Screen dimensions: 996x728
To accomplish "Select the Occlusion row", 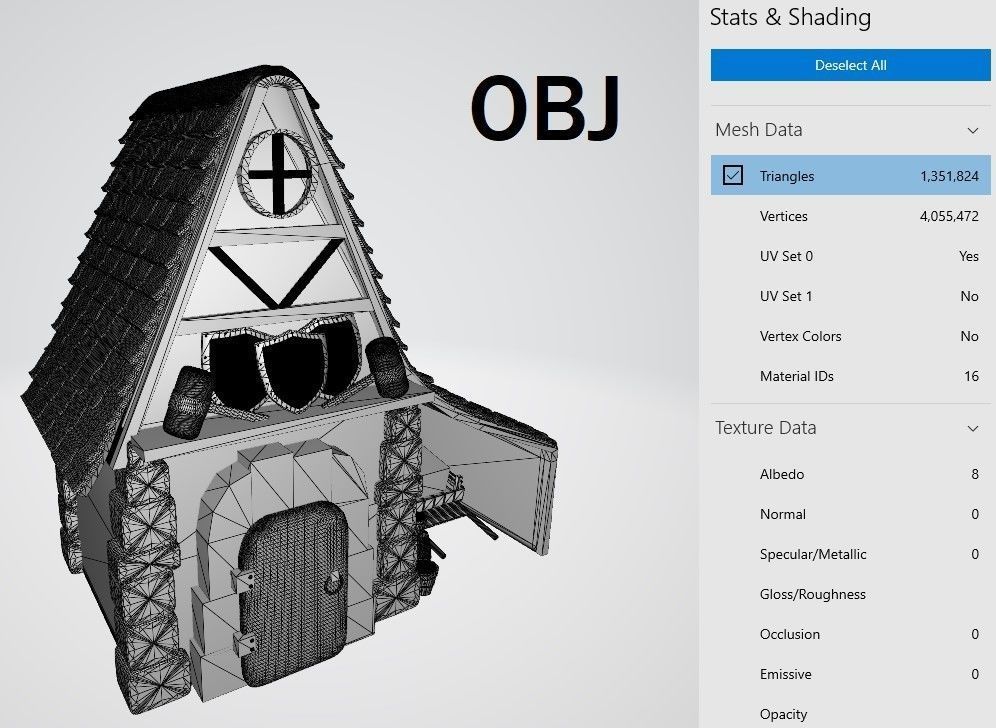I will pyautogui.click(x=851, y=634).
